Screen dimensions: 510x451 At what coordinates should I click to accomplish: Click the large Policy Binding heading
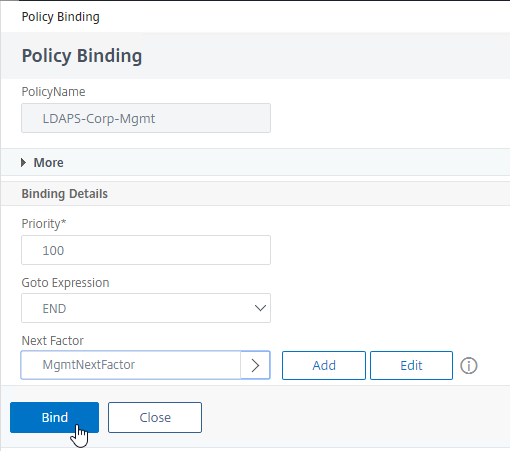82,56
